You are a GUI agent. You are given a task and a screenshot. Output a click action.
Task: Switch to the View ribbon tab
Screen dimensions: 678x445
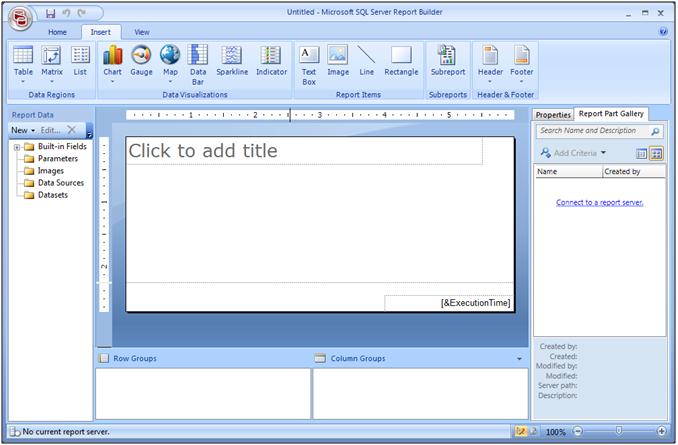coord(141,32)
